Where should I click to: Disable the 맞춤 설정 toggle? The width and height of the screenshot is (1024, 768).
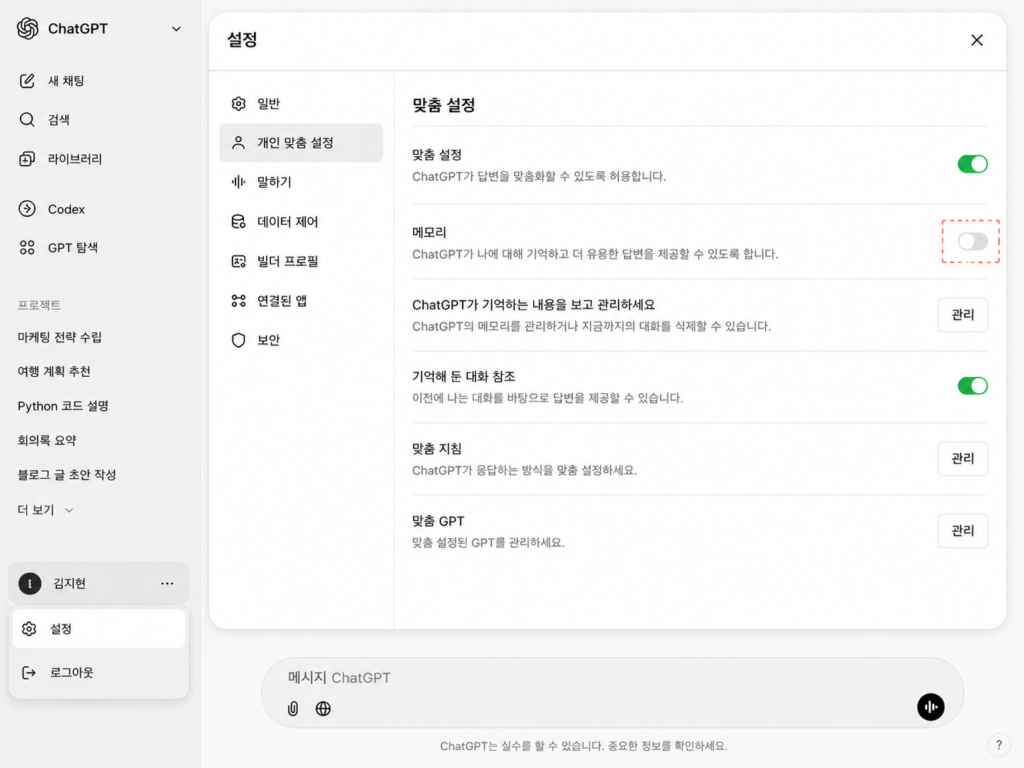pyautogui.click(x=972, y=164)
